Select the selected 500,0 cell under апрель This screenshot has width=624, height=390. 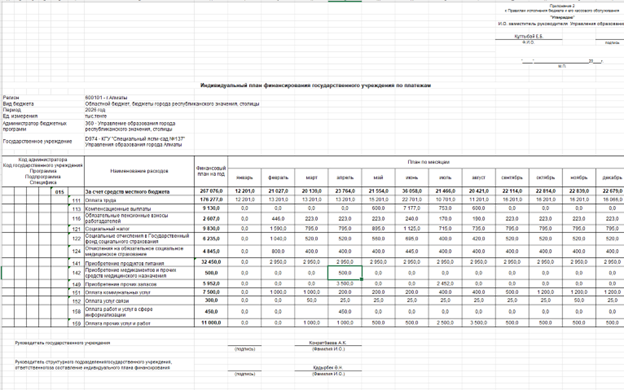point(345,273)
